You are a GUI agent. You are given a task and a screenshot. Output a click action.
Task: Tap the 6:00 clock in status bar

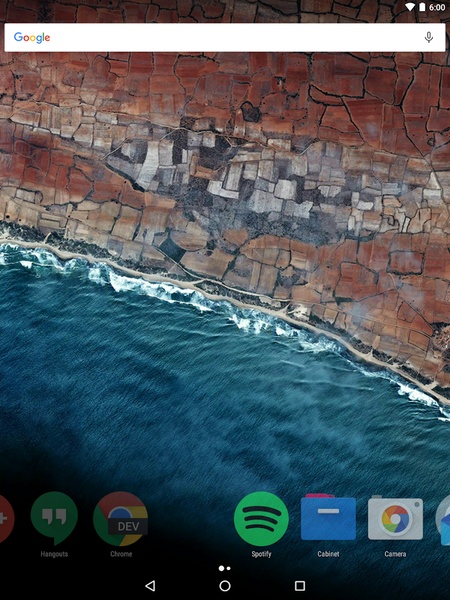point(437,7)
